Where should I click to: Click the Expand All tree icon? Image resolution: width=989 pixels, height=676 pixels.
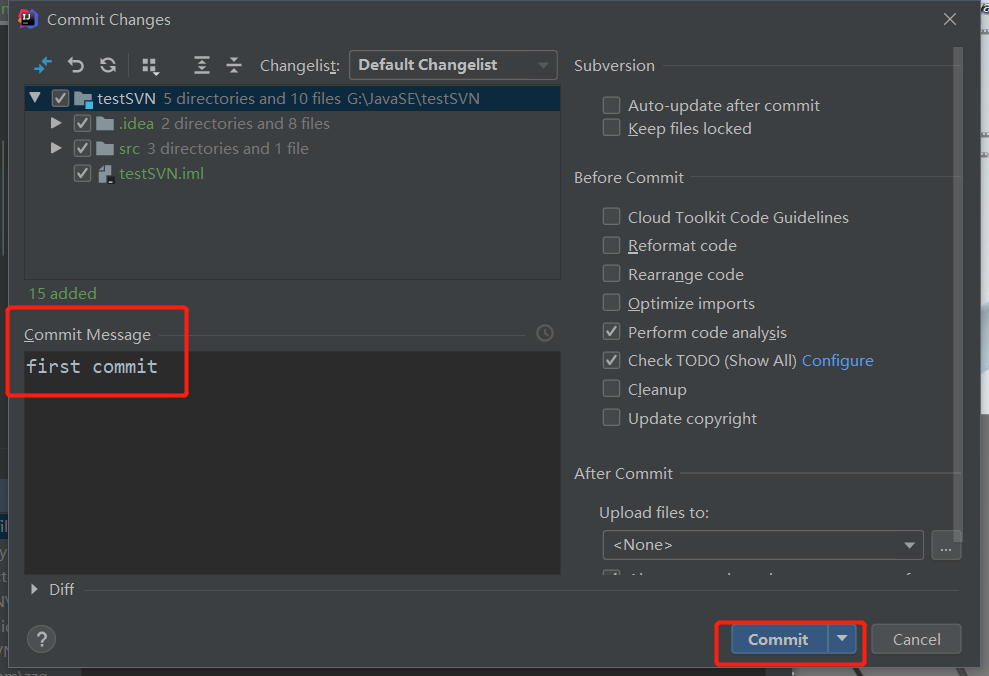click(201, 65)
